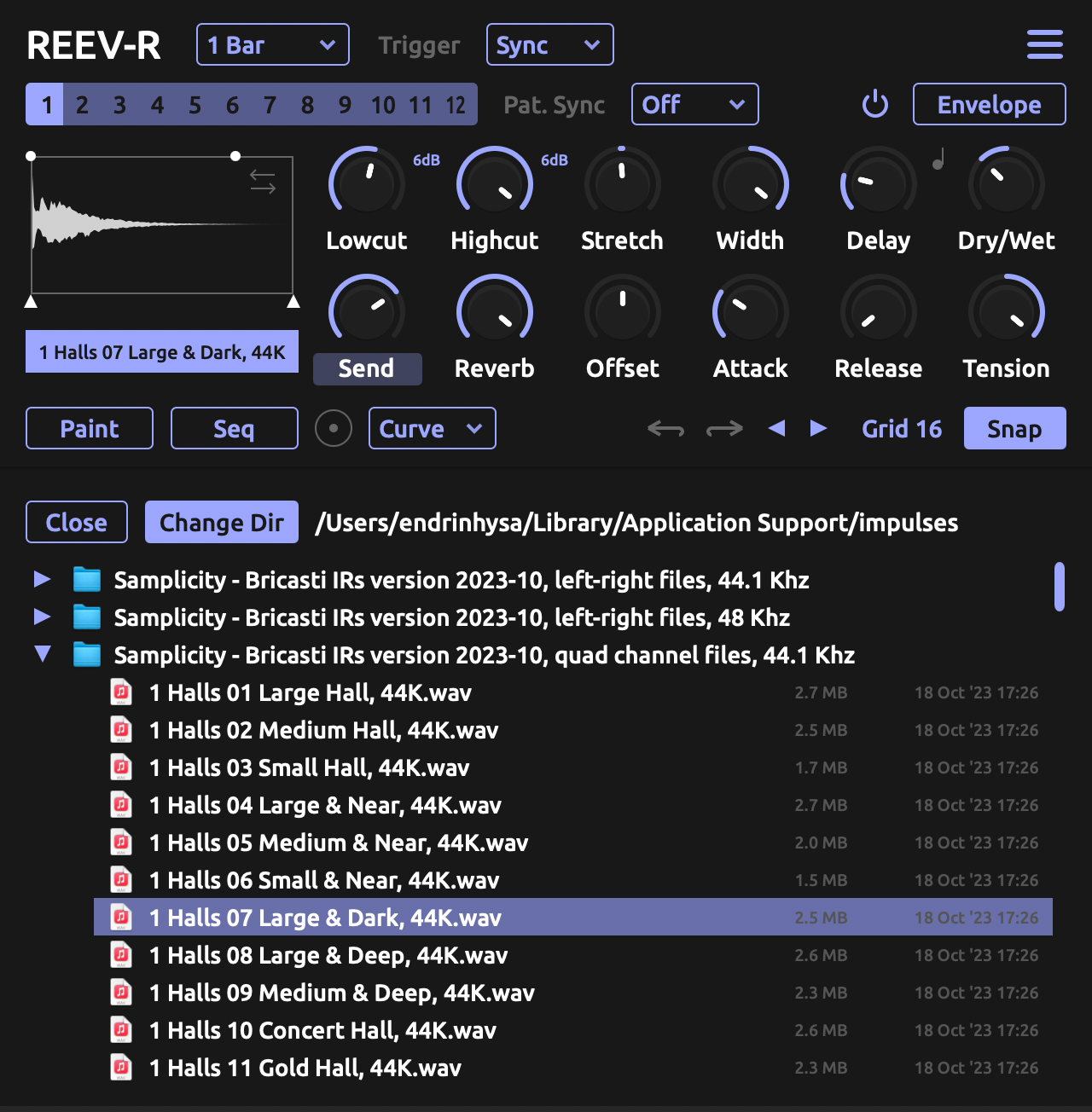Expand the left-right files 44.1 Khz folder

pyautogui.click(x=42, y=579)
